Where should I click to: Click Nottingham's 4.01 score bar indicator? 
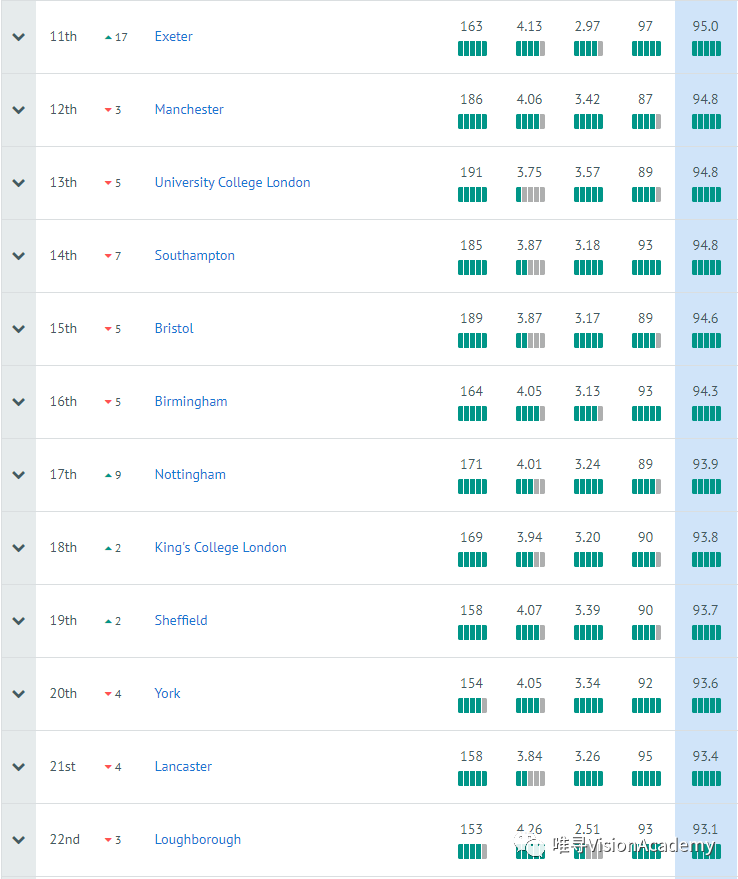click(531, 487)
